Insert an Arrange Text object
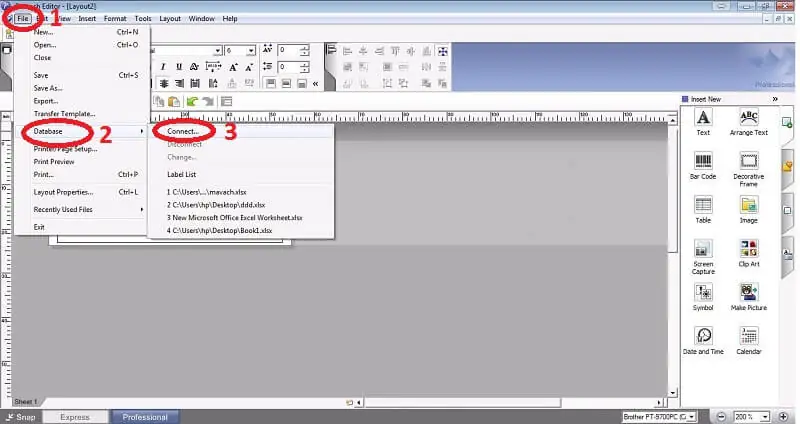This screenshot has height=424, width=800. (x=748, y=122)
